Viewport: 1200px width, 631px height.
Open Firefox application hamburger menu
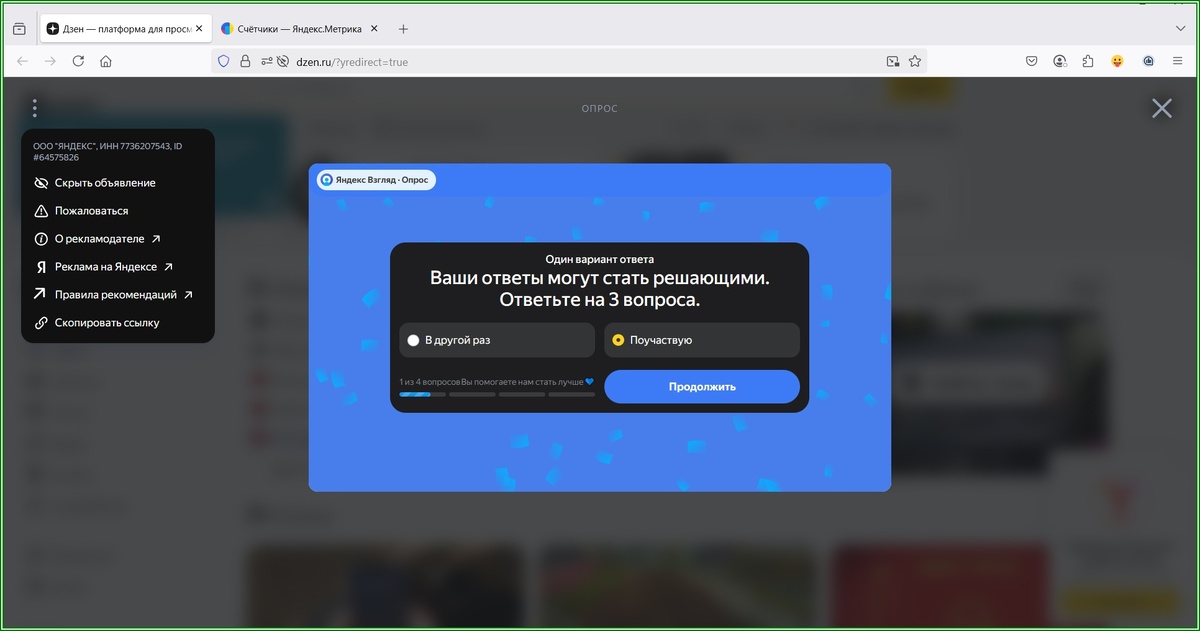[x=1179, y=61]
